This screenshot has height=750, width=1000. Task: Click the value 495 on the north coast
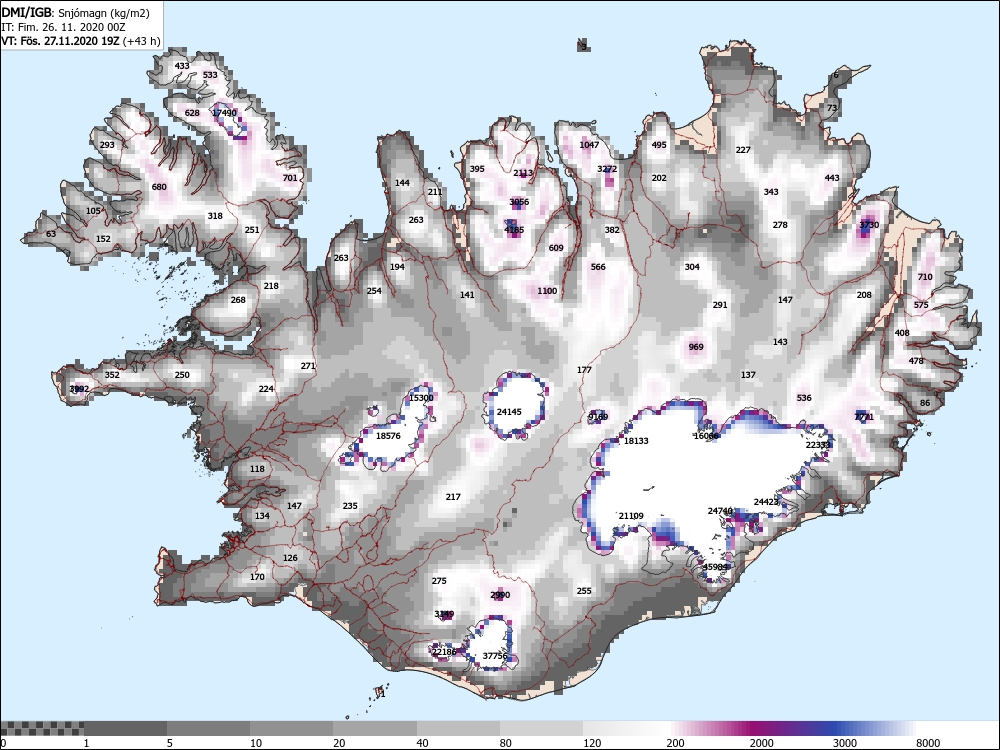[659, 145]
